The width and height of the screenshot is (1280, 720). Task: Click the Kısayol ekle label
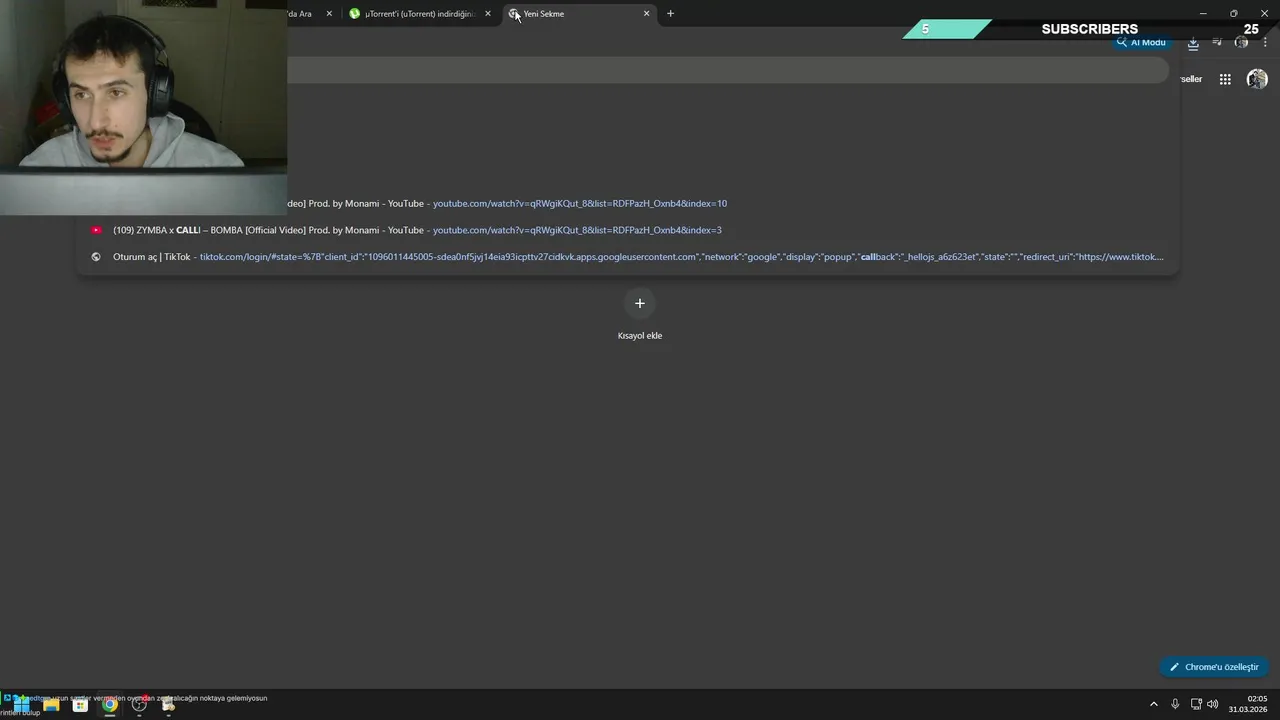640,336
